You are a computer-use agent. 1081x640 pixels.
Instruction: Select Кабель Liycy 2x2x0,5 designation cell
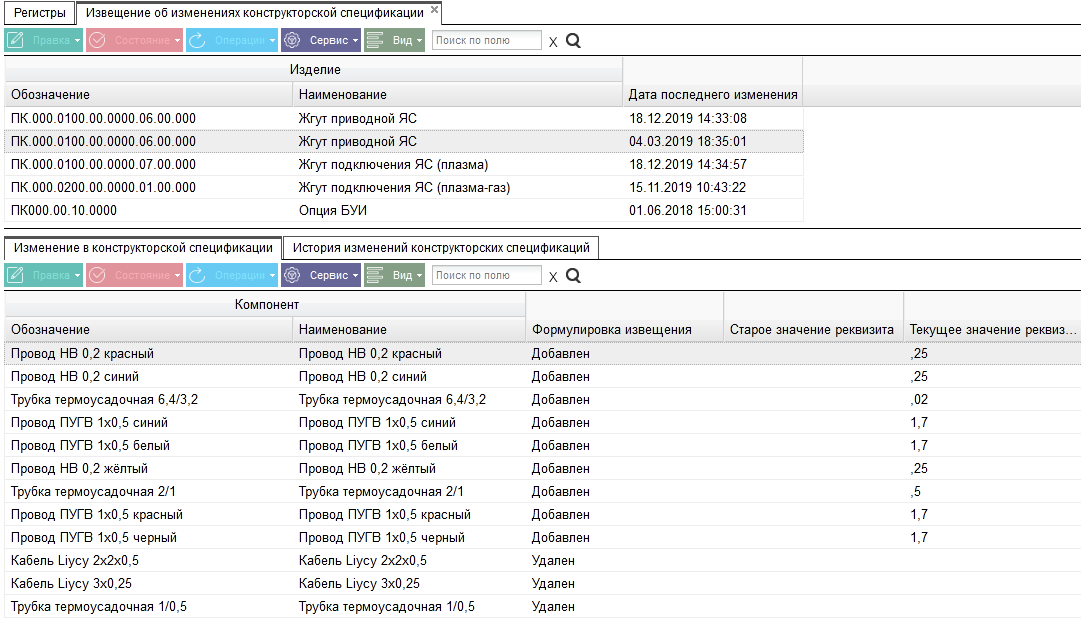149,561
